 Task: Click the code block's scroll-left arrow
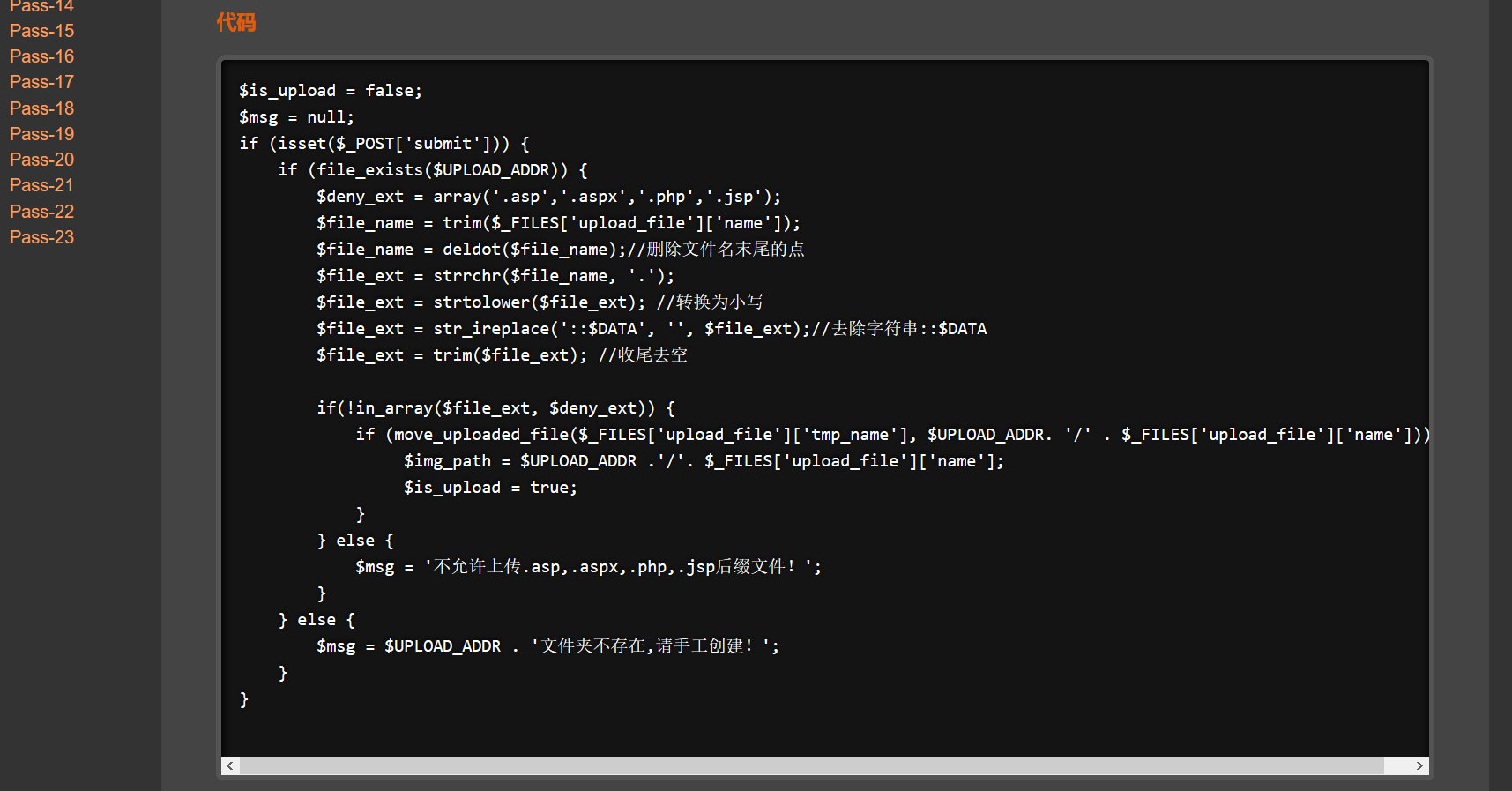pos(230,765)
